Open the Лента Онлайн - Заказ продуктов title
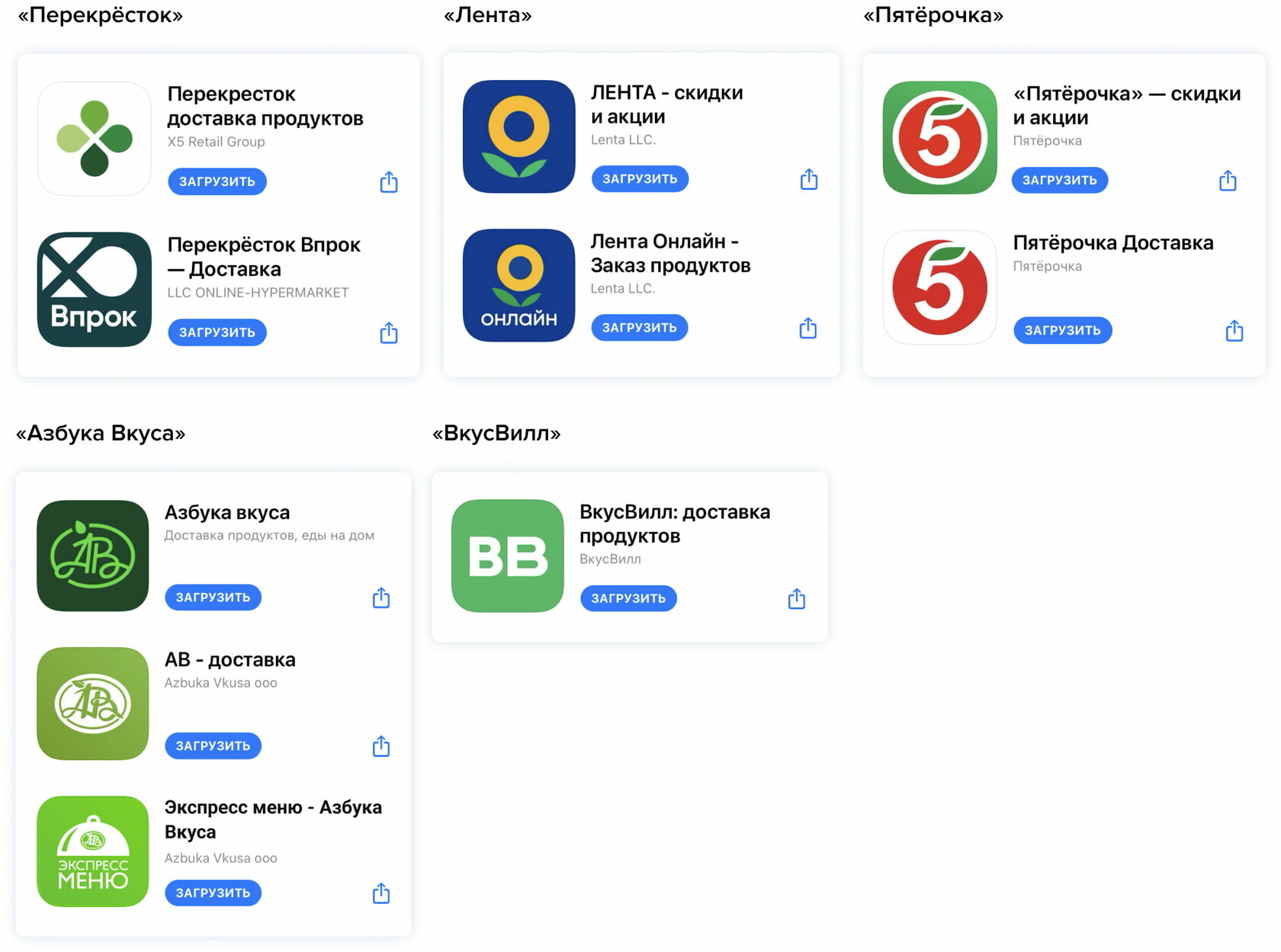This screenshot has width=1281, height=952. click(669, 253)
